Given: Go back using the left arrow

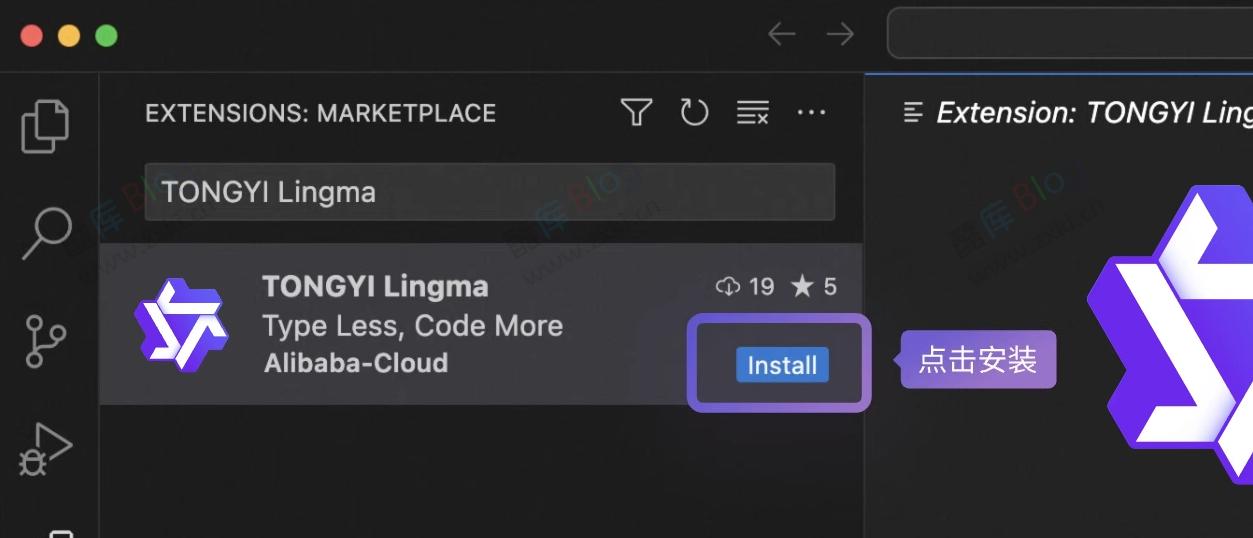Looking at the screenshot, I should coord(781,34).
